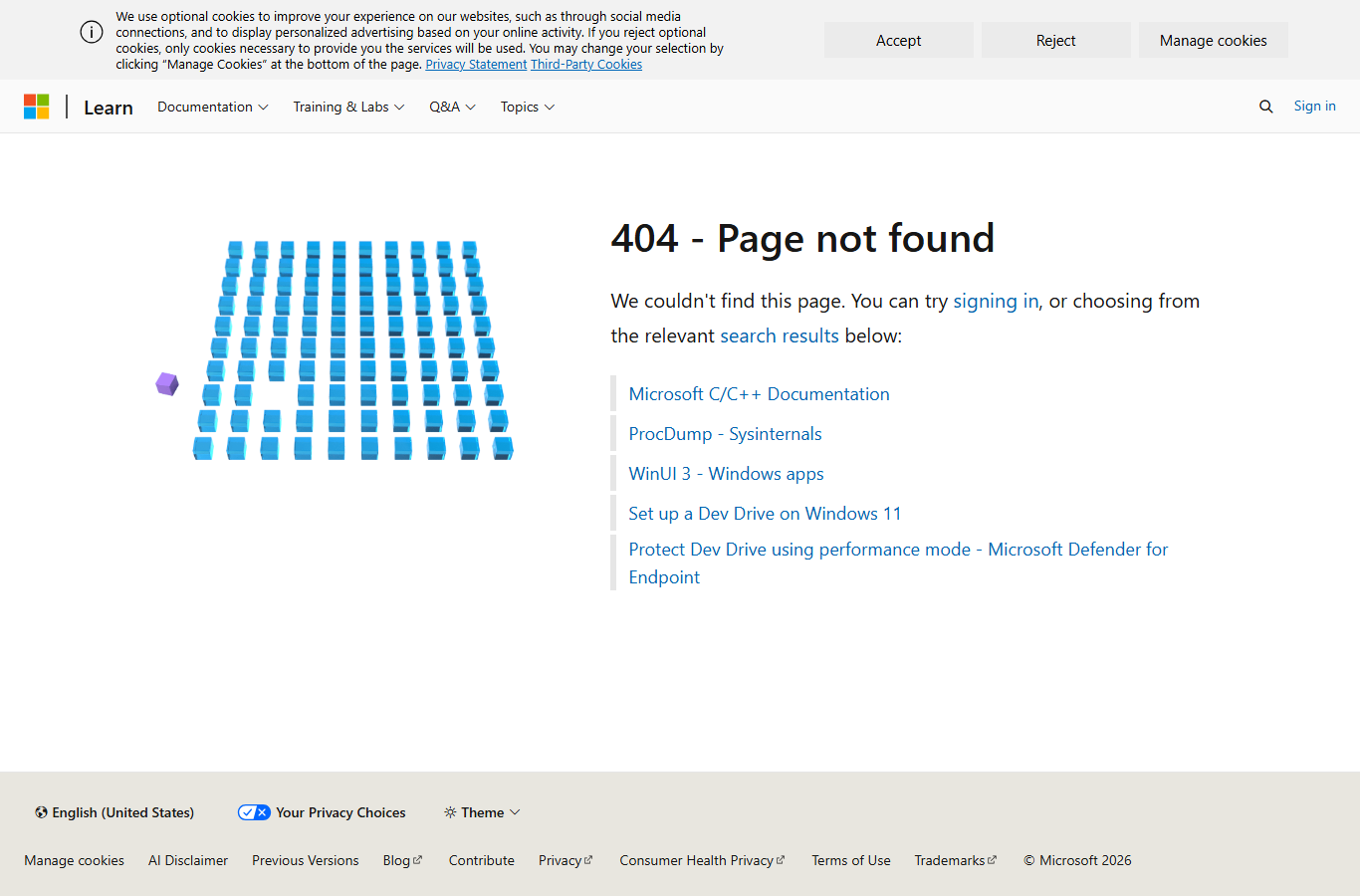Click the cookie banner info icon

[x=92, y=32]
